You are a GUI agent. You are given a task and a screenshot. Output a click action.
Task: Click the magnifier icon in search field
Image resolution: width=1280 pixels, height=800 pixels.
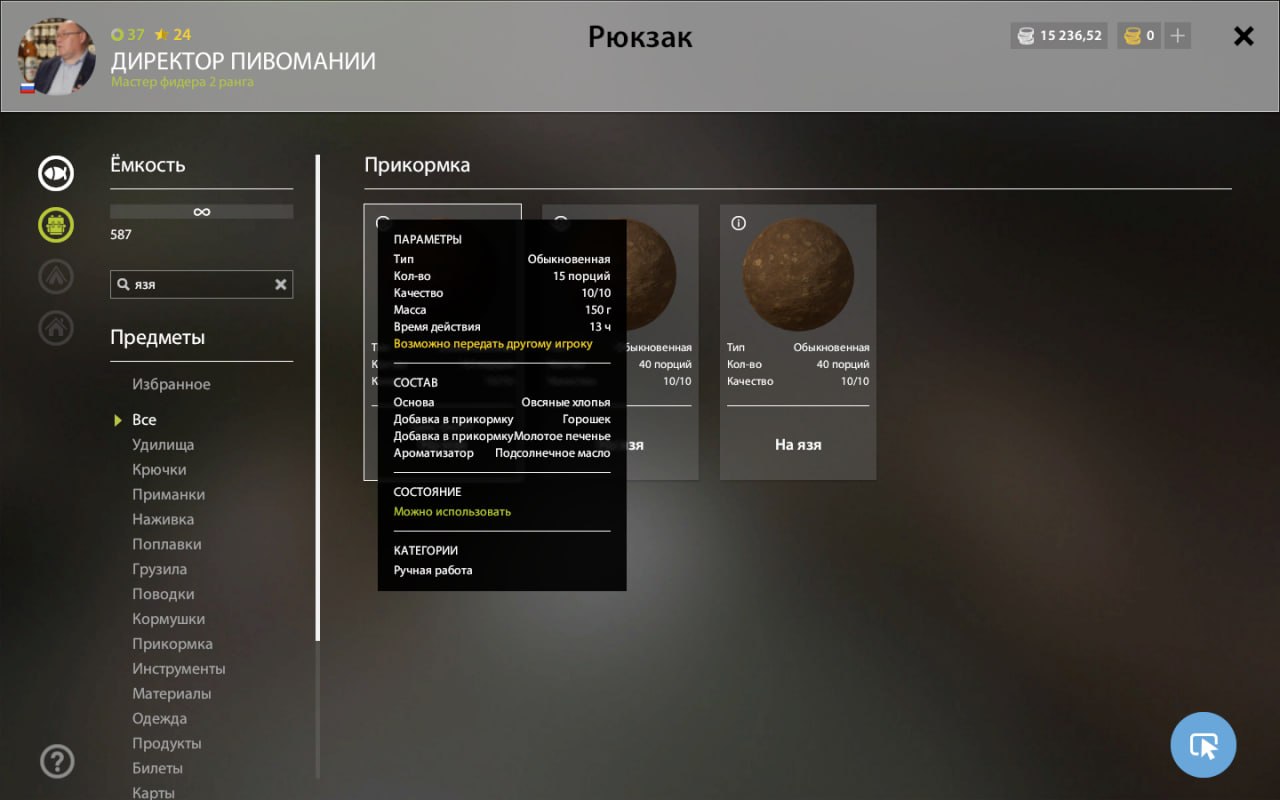(123, 285)
